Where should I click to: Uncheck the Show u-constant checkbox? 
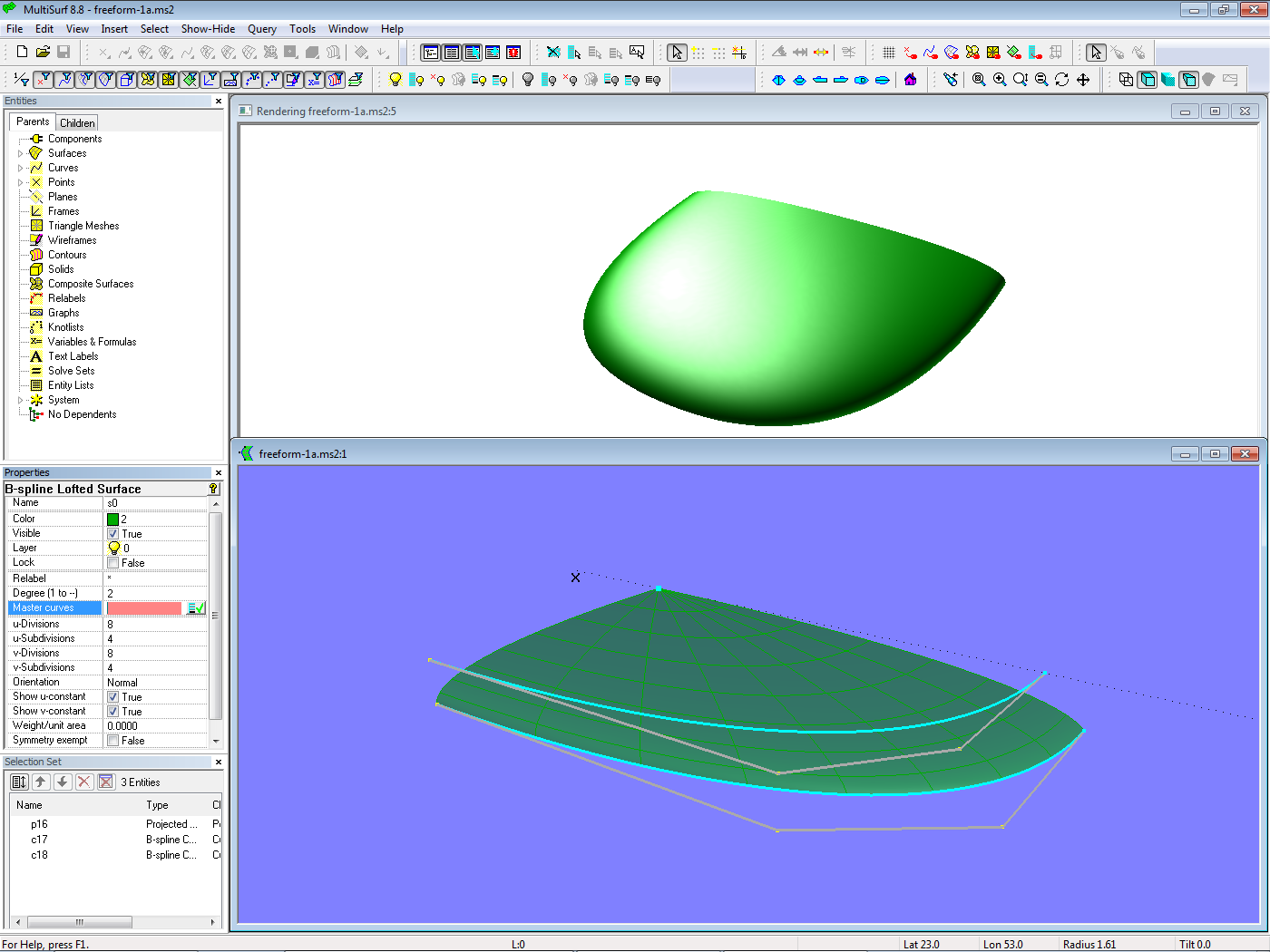click(113, 697)
